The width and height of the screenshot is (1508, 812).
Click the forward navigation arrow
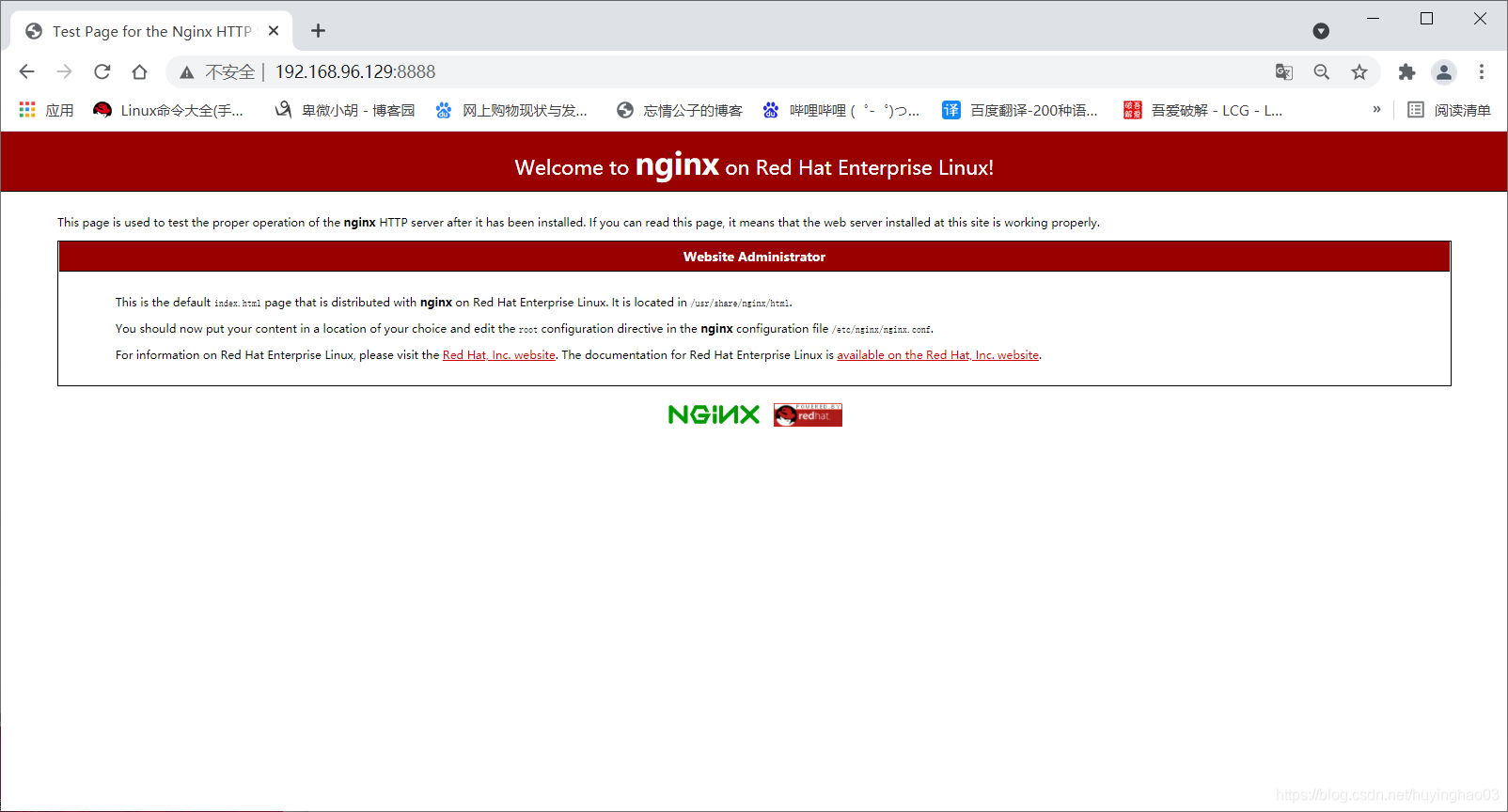(64, 71)
